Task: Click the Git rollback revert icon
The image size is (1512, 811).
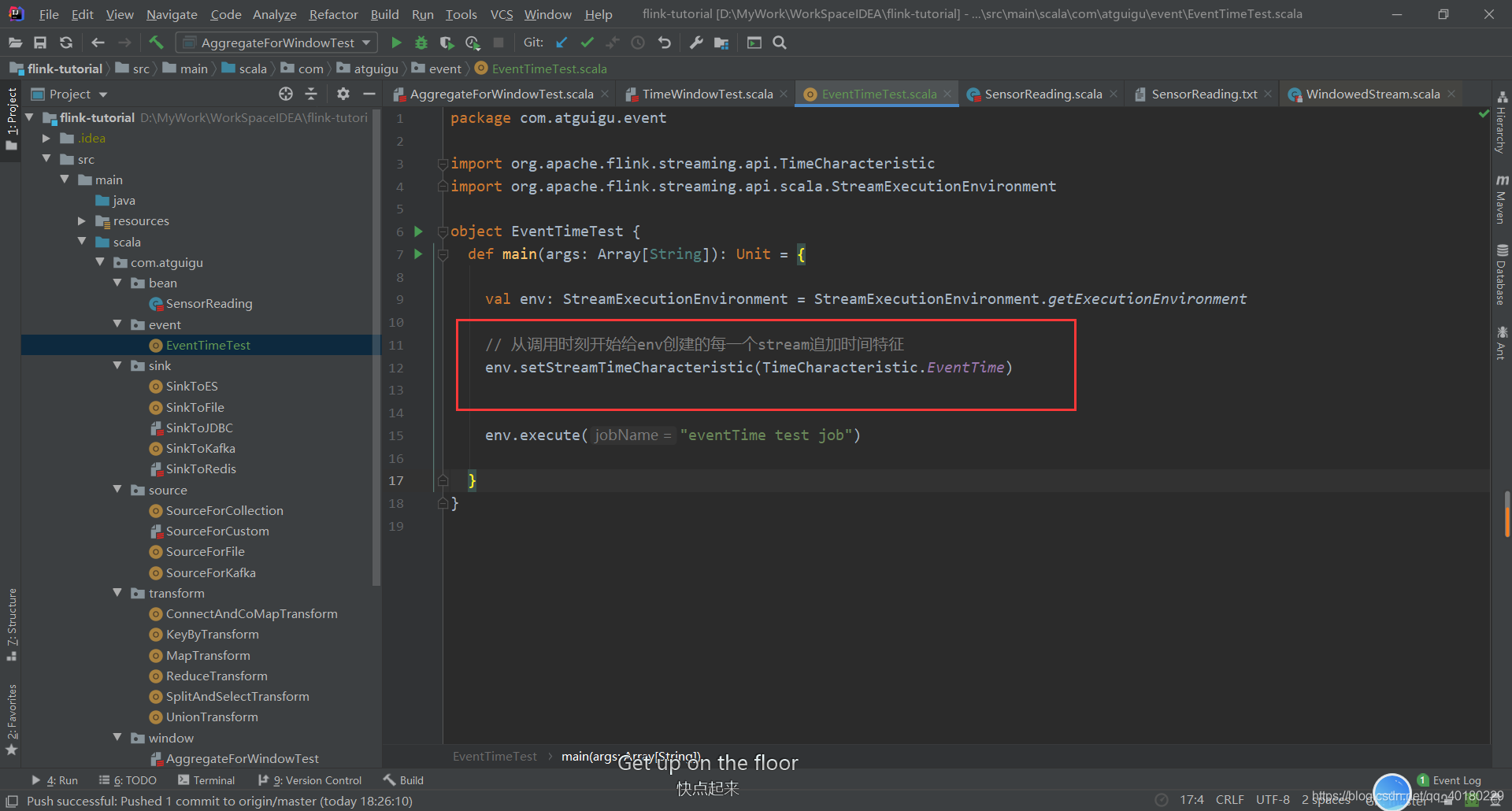Action: 664,43
